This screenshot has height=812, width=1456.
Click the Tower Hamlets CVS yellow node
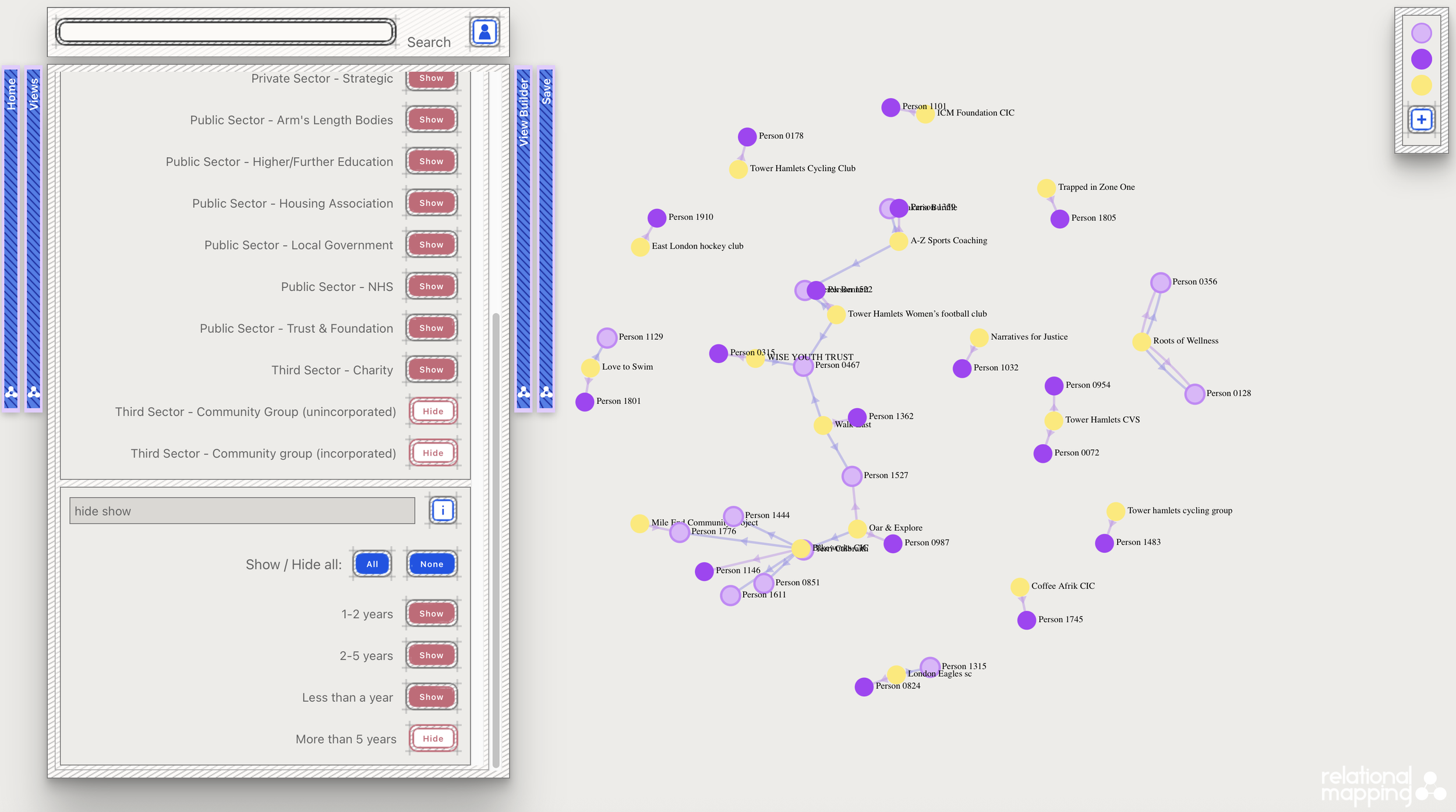tap(1053, 420)
